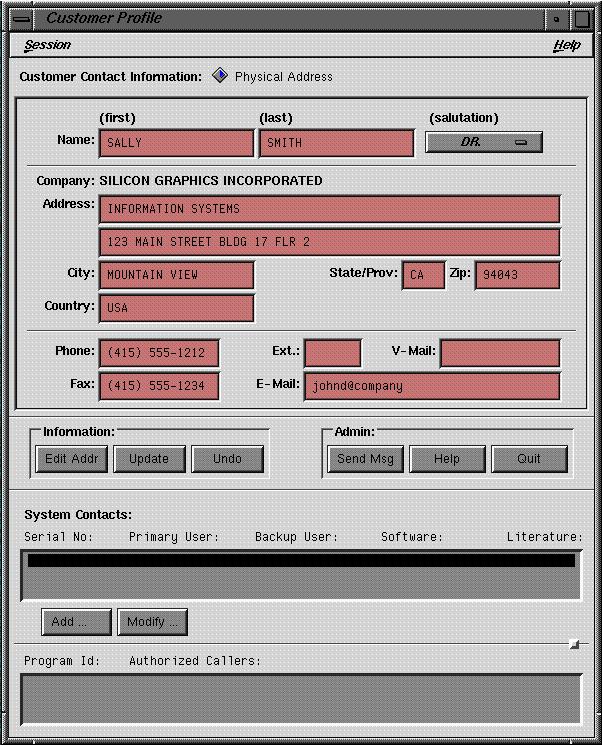
Task: Open the window menu icon in title bar
Action: pyautogui.click(x=20, y=18)
